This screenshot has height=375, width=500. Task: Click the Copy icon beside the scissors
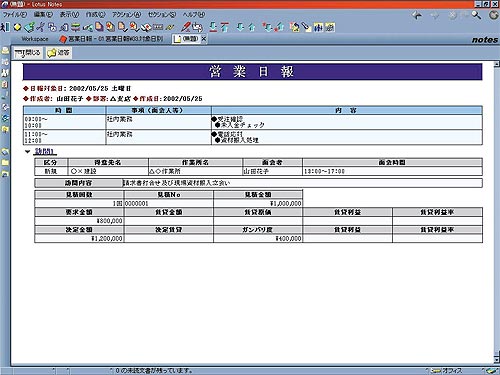click(52, 27)
